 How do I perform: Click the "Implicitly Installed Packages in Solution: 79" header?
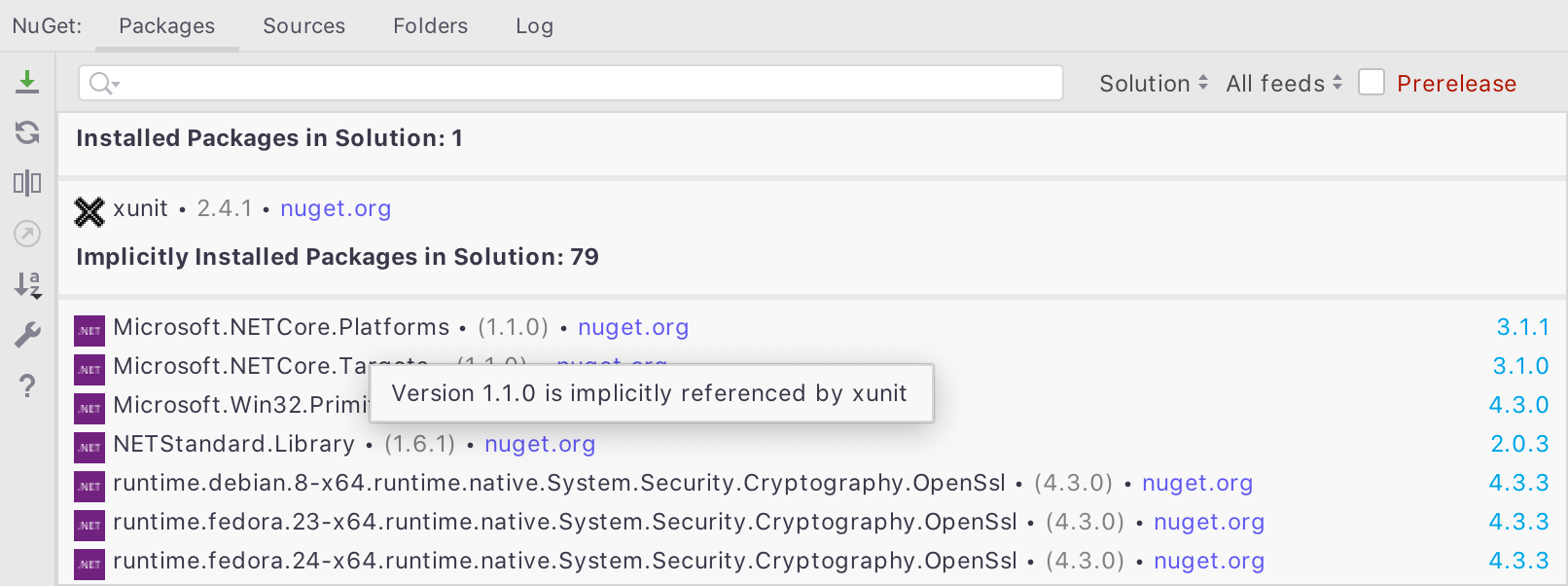(x=338, y=257)
